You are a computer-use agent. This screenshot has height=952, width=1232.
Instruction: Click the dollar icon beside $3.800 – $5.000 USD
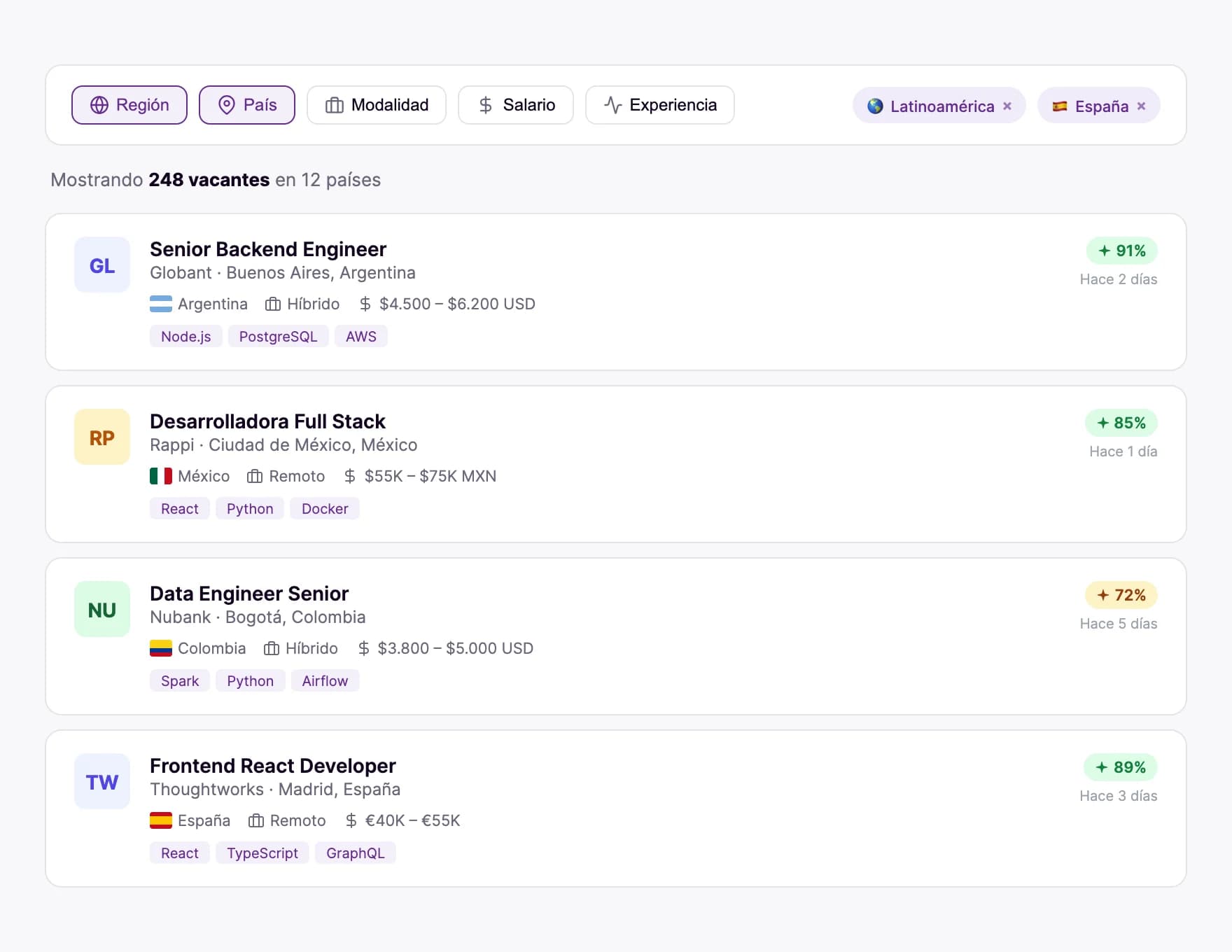pyautogui.click(x=364, y=648)
